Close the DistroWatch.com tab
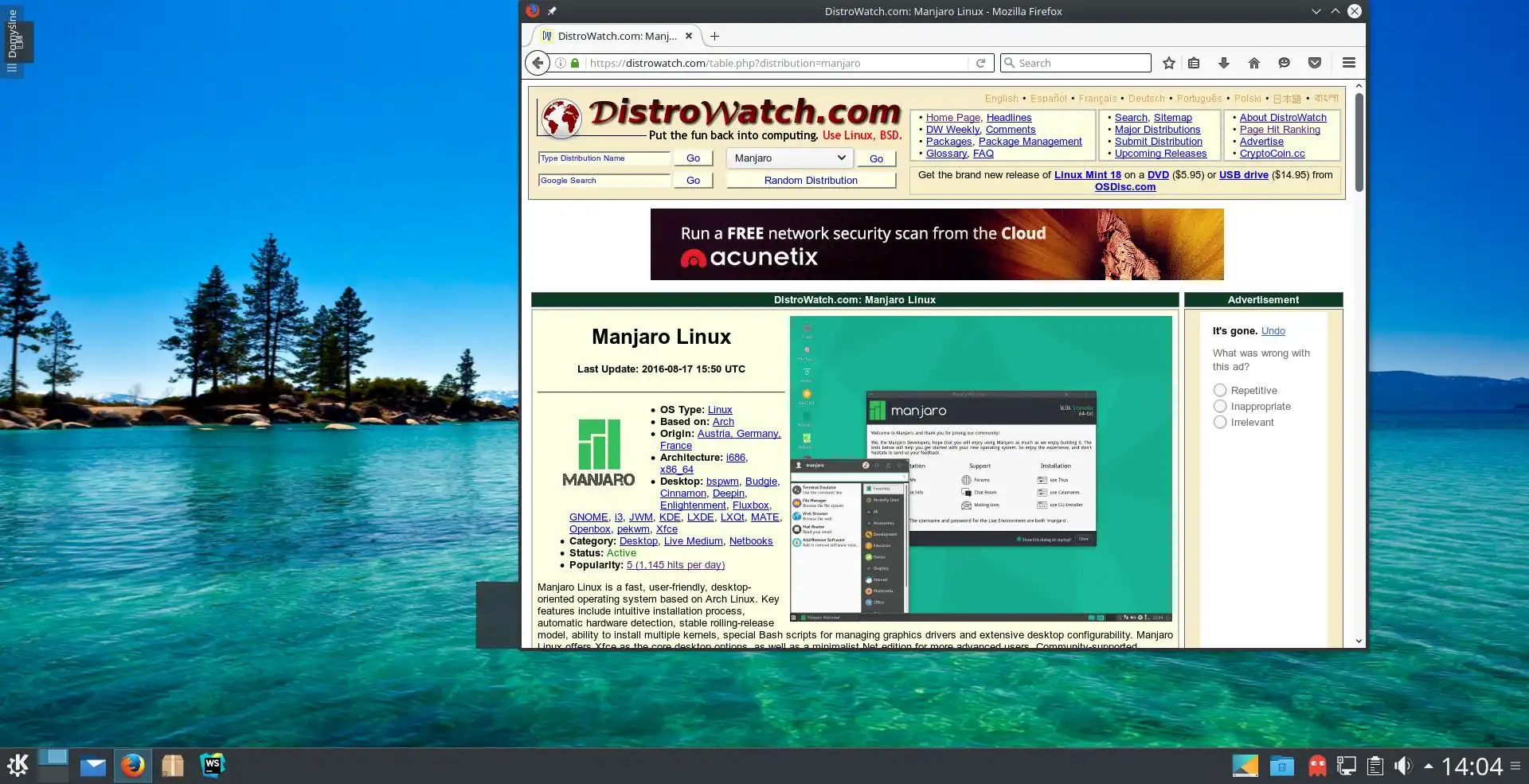The width and height of the screenshot is (1529, 784). tap(689, 36)
